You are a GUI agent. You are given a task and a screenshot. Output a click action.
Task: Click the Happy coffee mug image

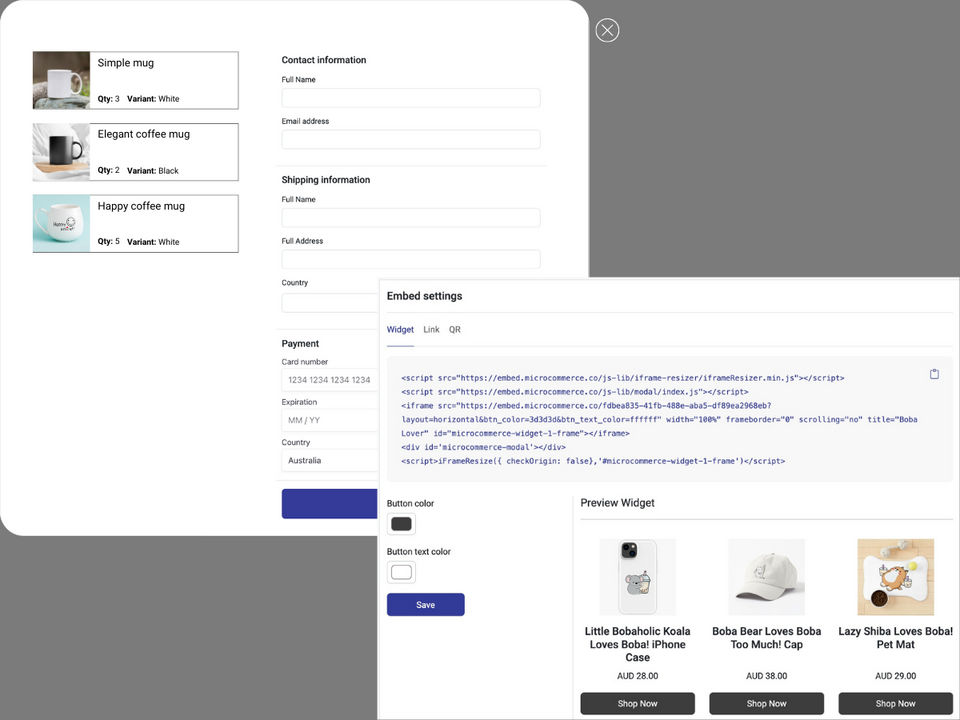62,223
